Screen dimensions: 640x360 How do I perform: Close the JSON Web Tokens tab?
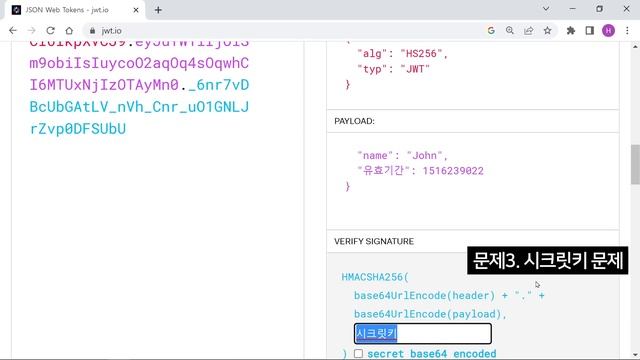[x=136, y=10]
